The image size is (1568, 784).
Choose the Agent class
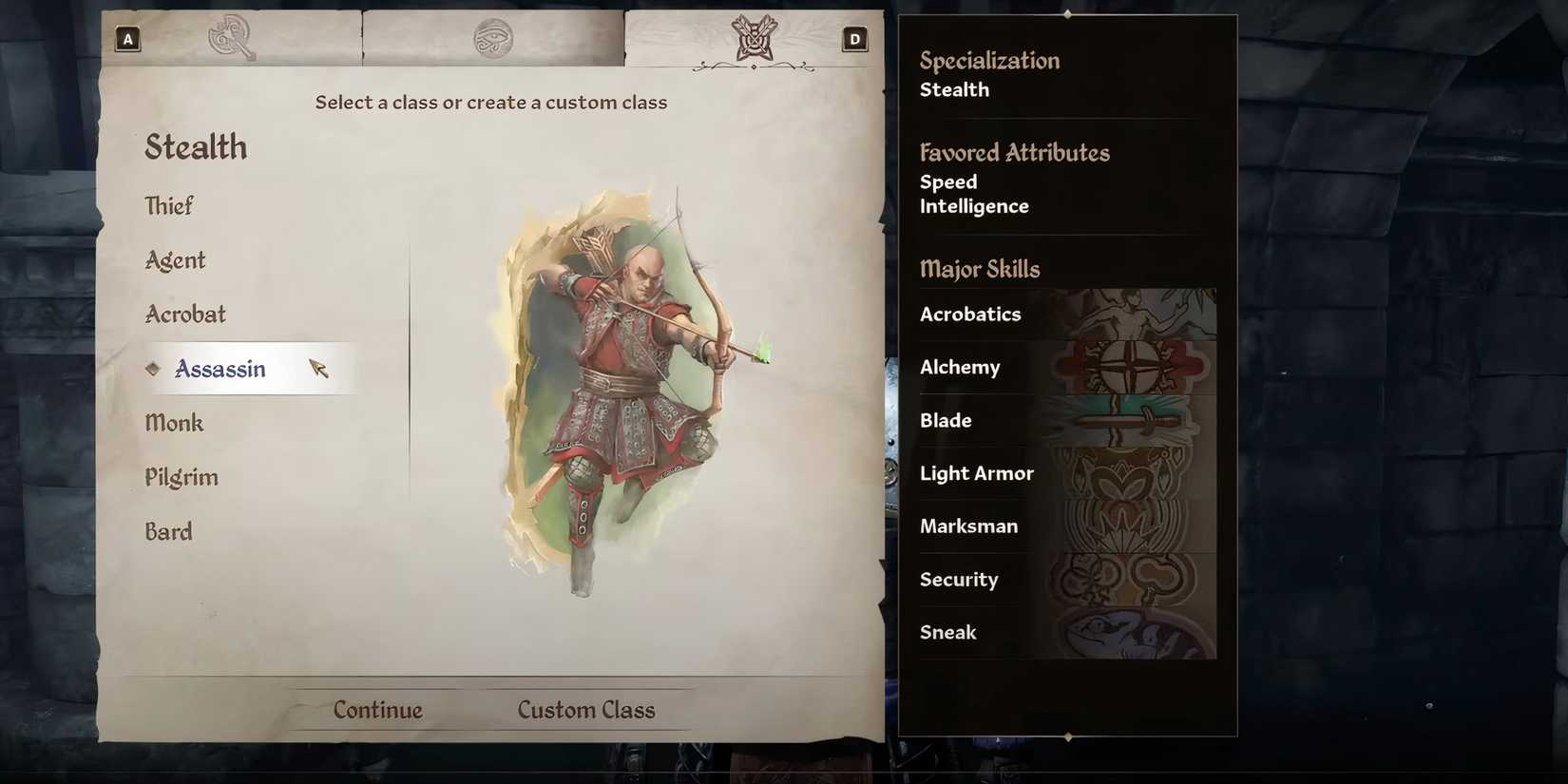point(175,259)
